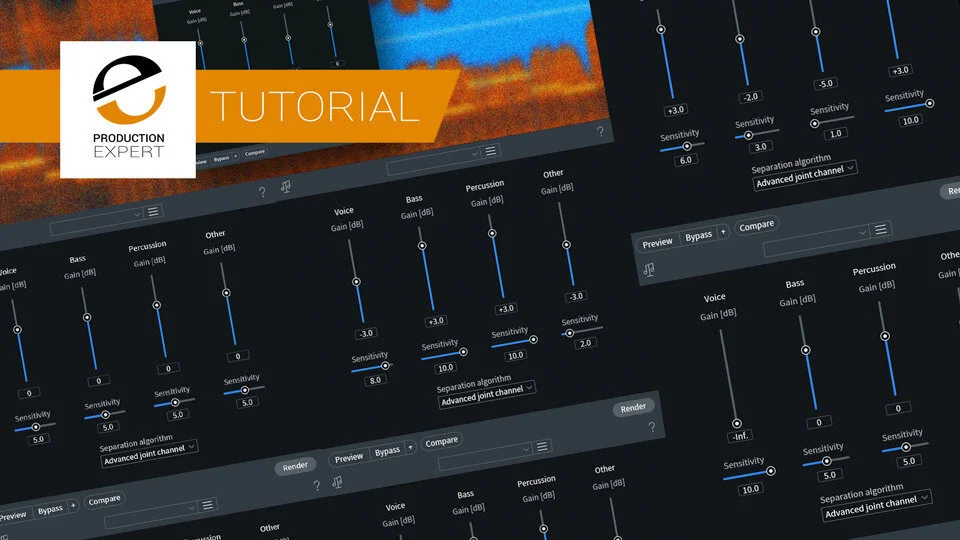Click the 1.0 sensitivity value field
This screenshot has width=960, height=540.
[x=836, y=134]
